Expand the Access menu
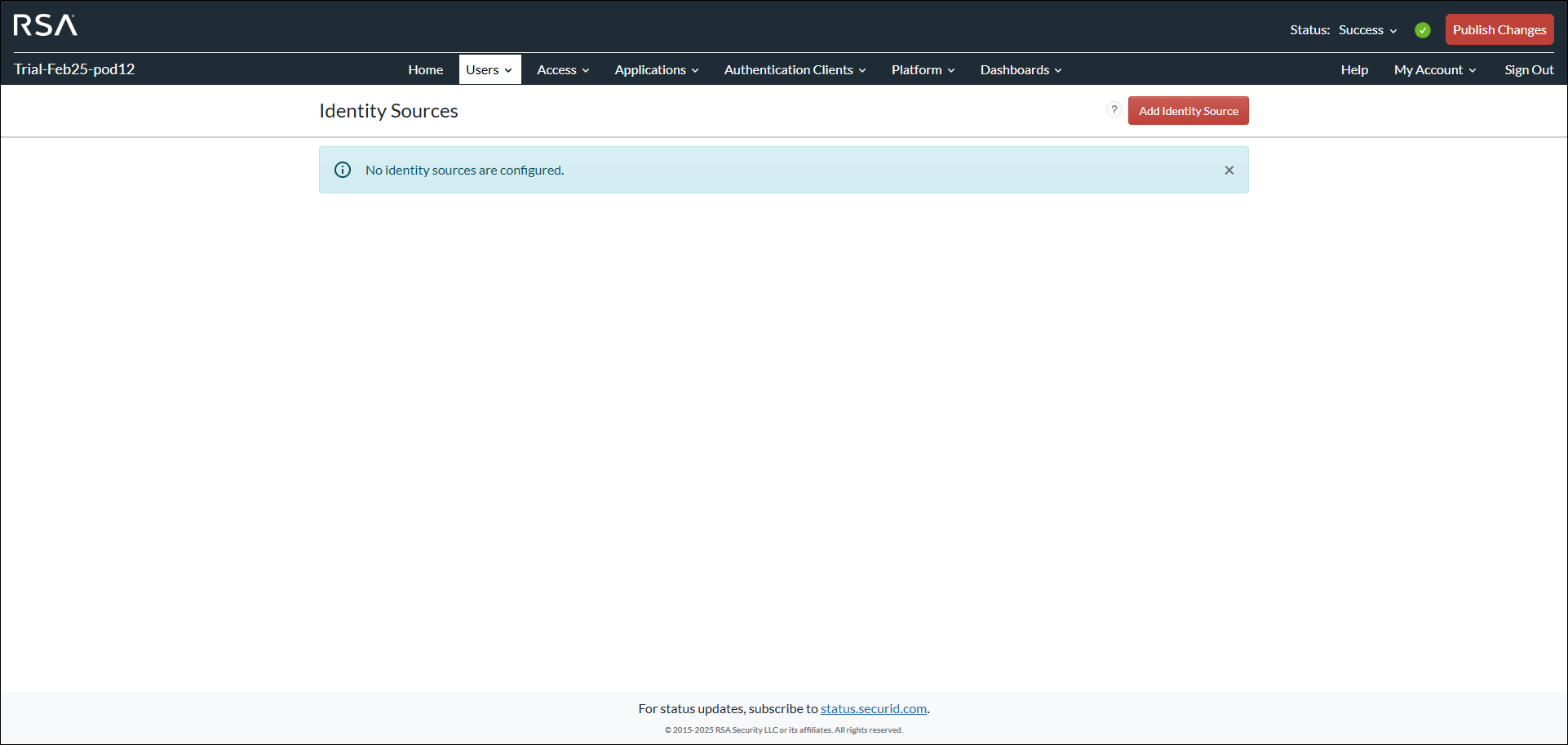1568x745 pixels. [x=563, y=70]
